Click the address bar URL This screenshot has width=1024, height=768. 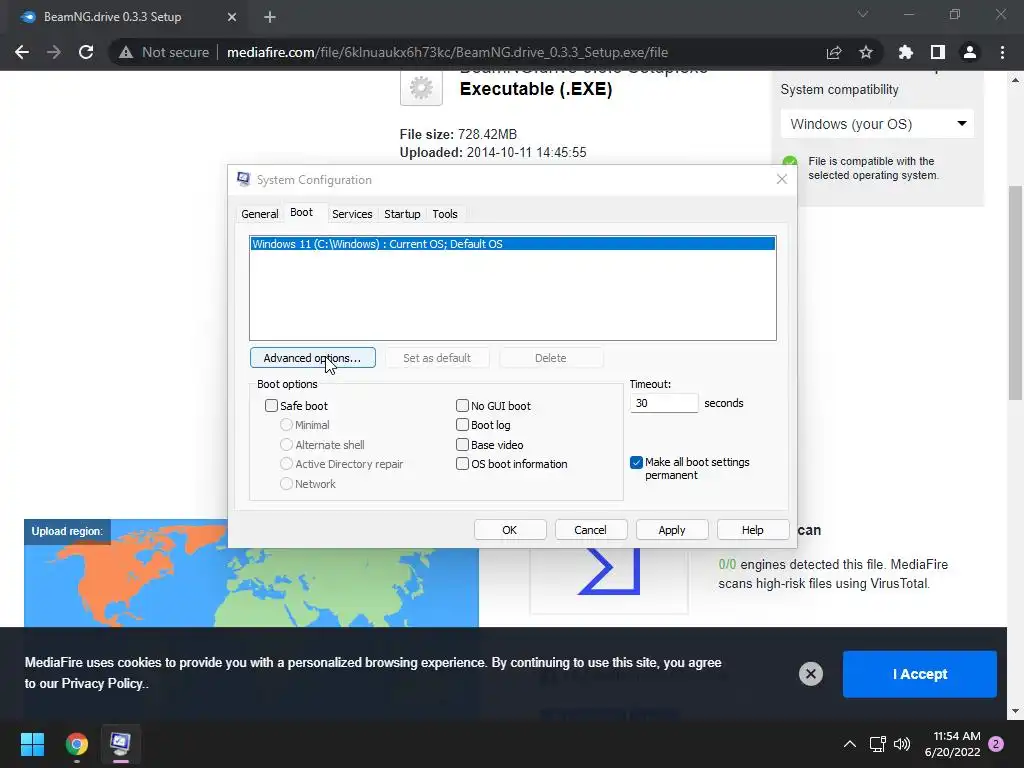point(447,52)
